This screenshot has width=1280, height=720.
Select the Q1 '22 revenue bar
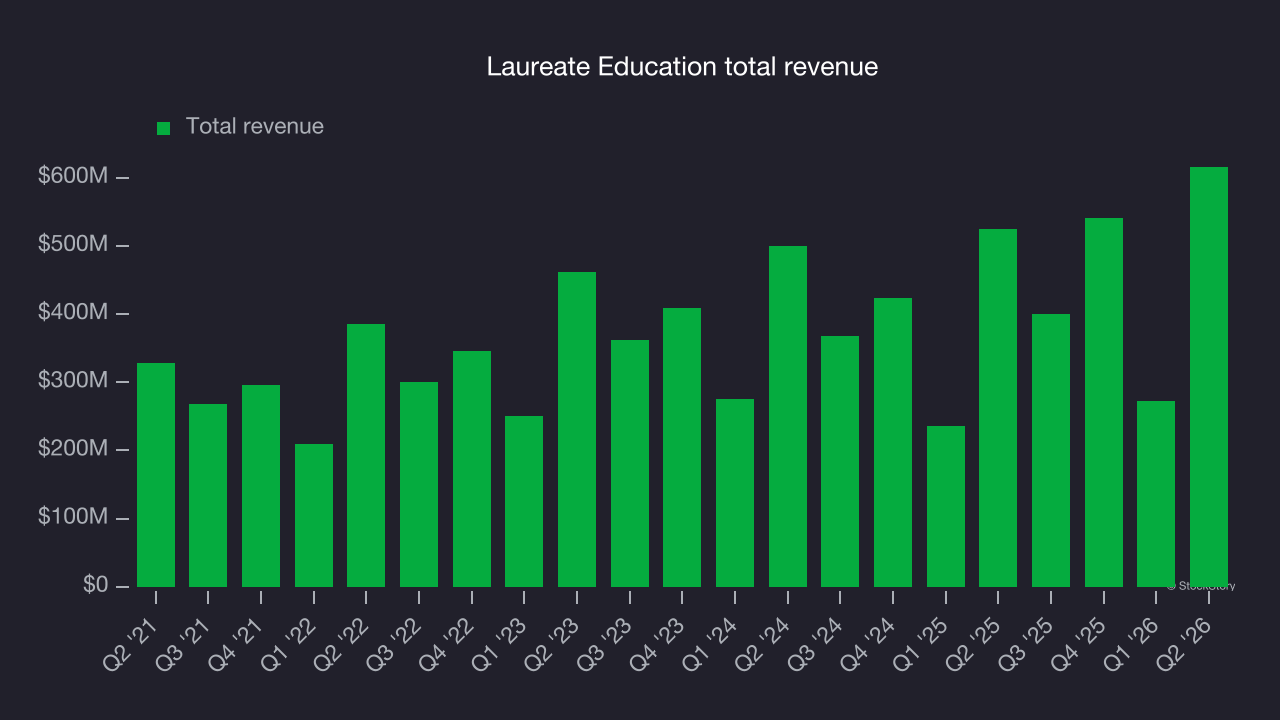[x=314, y=515]
